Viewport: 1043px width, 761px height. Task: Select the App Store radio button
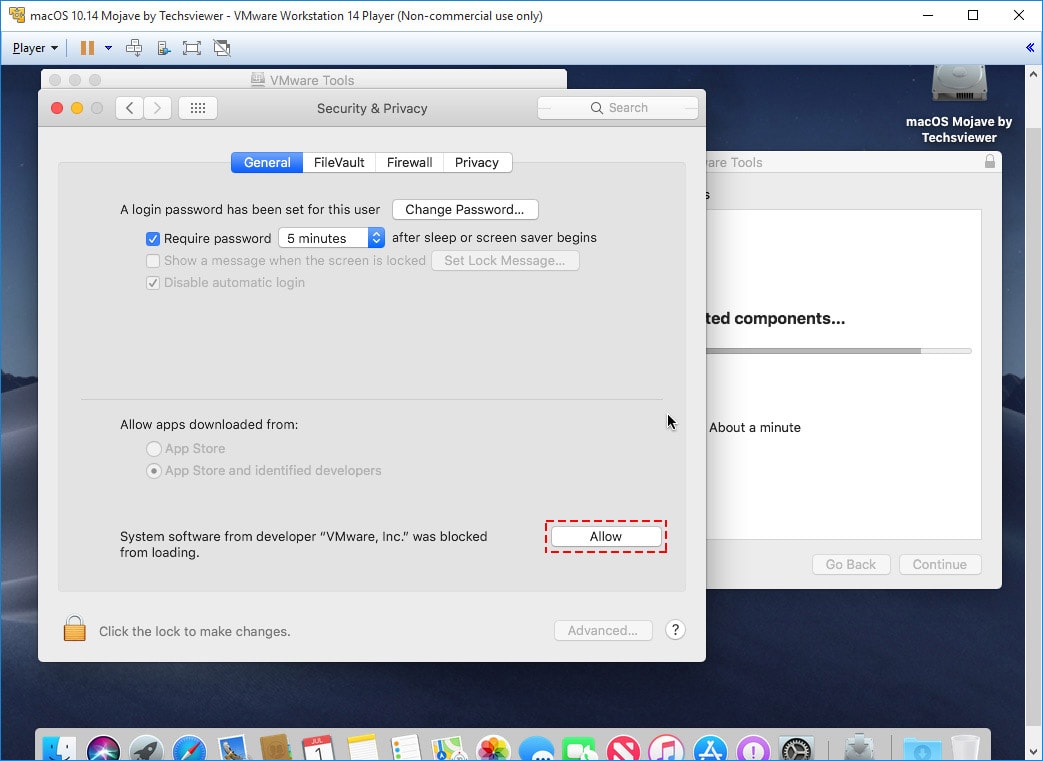pyautogui.click(x=154, y=449)
